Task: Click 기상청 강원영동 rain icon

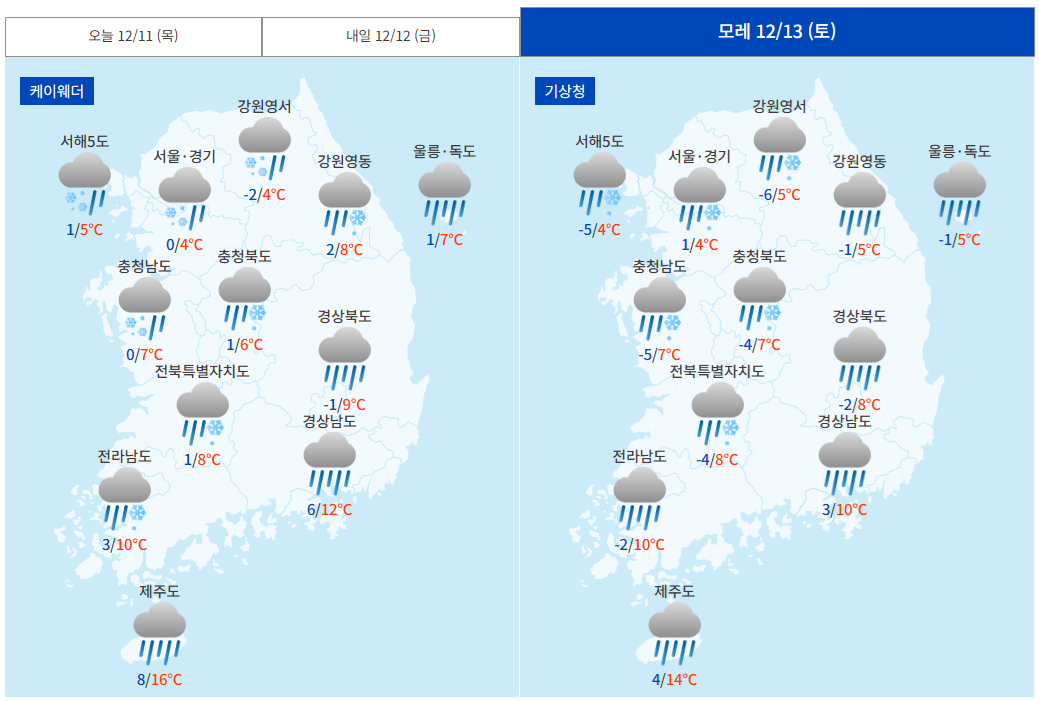Action: click(x=860, y=204)
